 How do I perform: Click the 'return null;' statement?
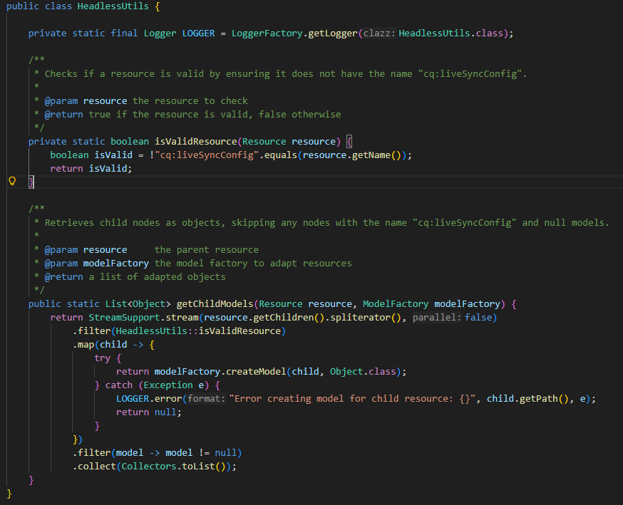(x=149, y=412)
